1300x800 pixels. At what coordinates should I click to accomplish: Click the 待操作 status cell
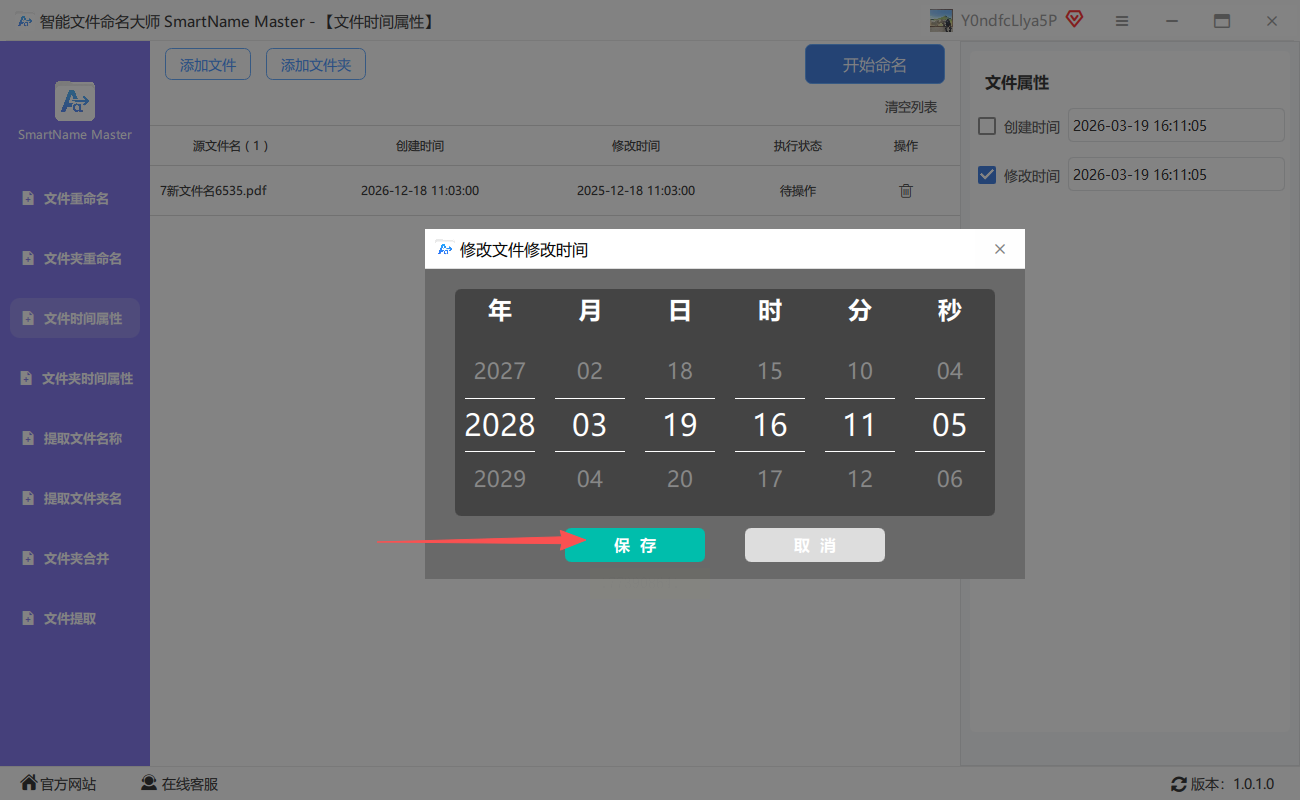click(x=798, y=190)
